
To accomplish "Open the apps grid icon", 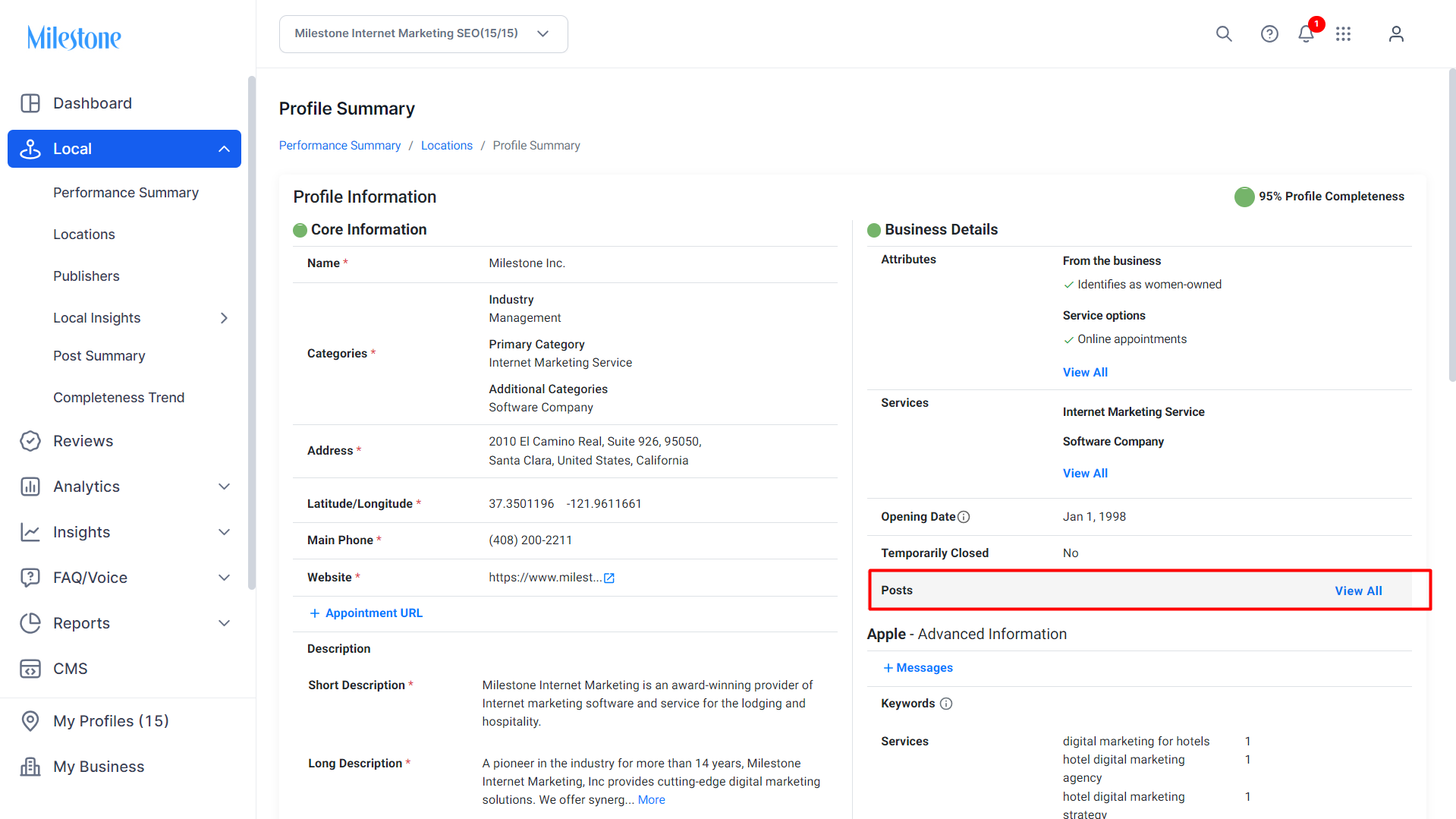I will [x=1344, y=34].
